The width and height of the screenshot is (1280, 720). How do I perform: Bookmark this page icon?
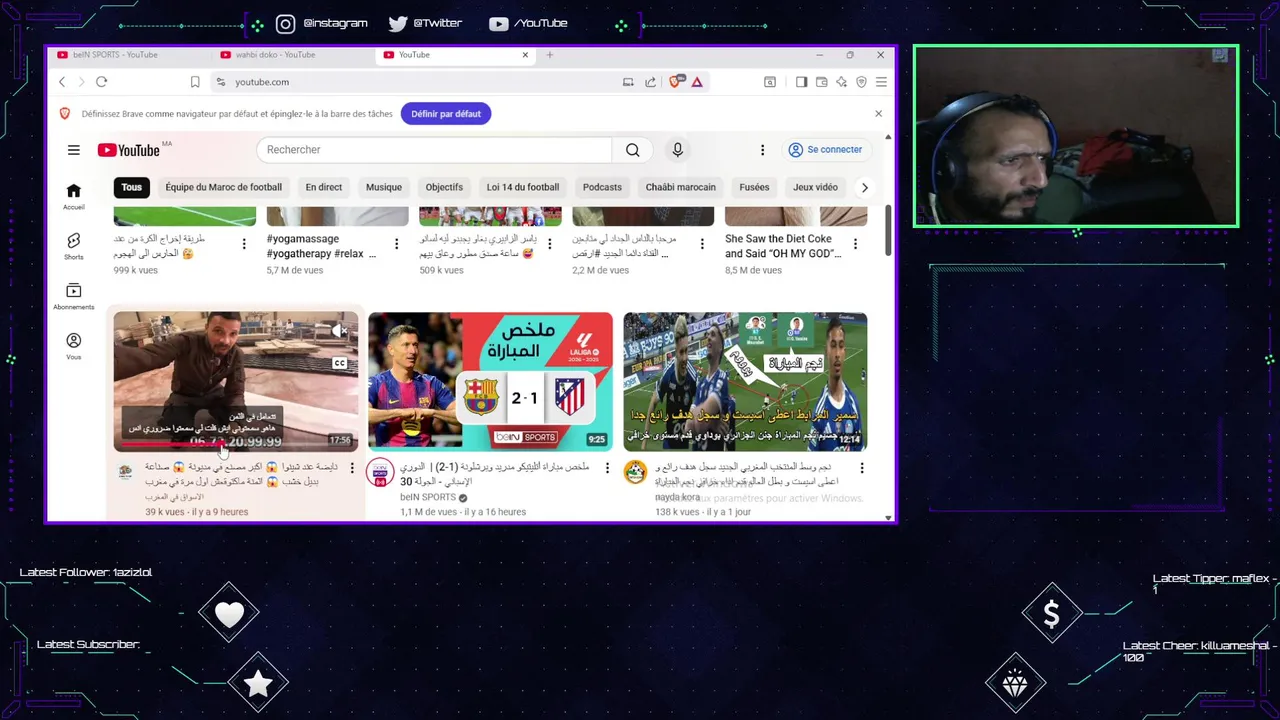(195, 82)
